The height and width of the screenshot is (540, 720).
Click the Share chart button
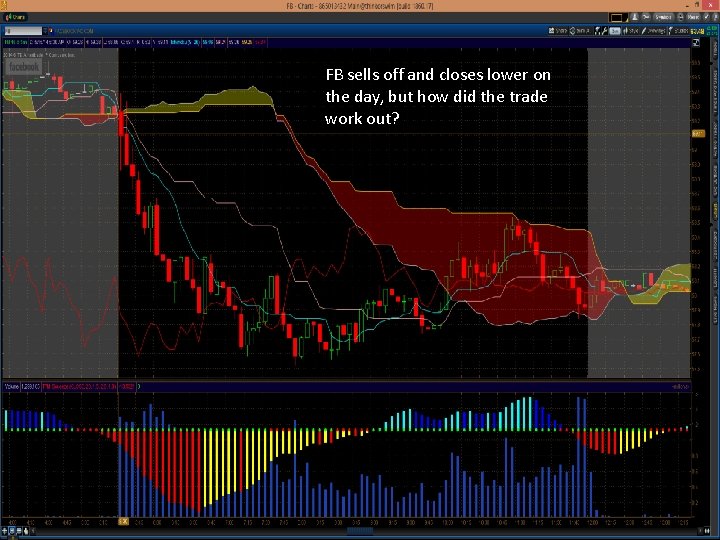(558, 31)
